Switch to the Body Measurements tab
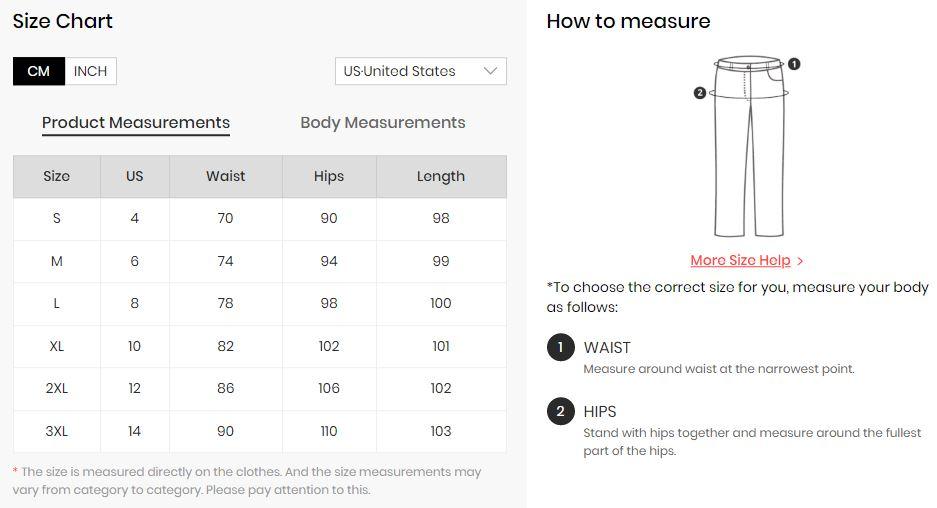This screenshot has width=937, height=508. (382, 123)
